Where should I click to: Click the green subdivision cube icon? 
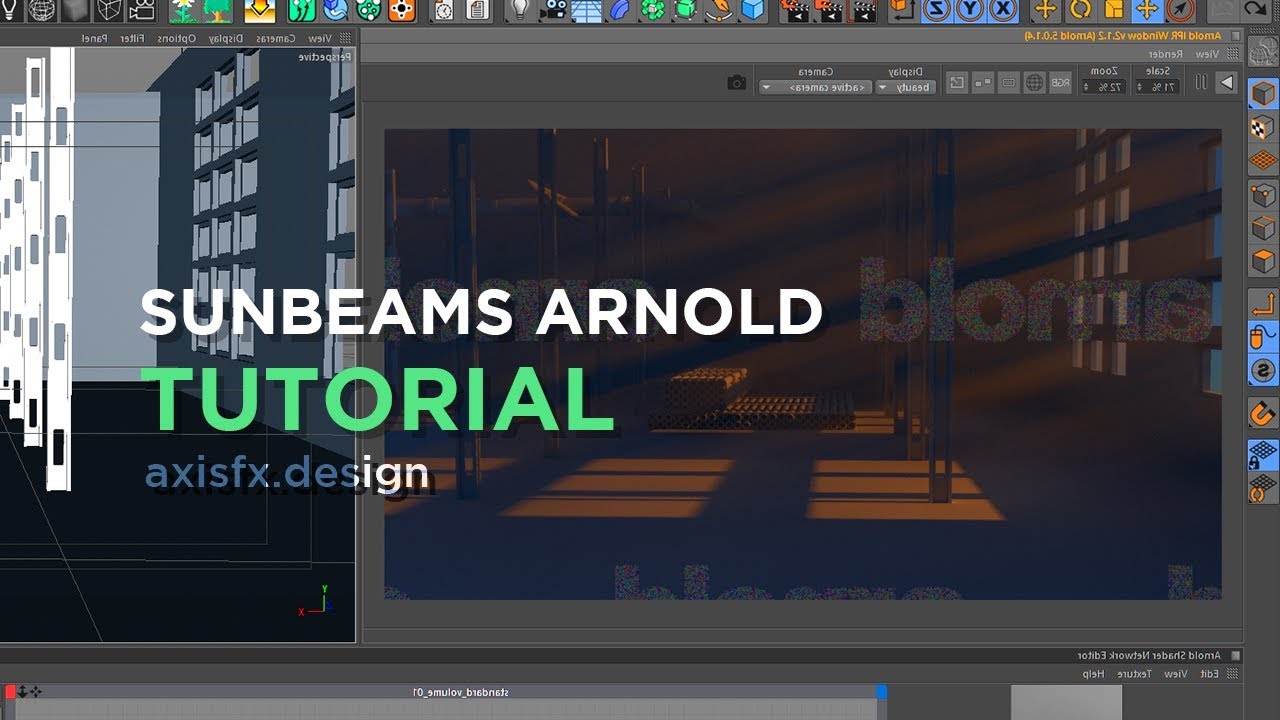tap(685, 10)
